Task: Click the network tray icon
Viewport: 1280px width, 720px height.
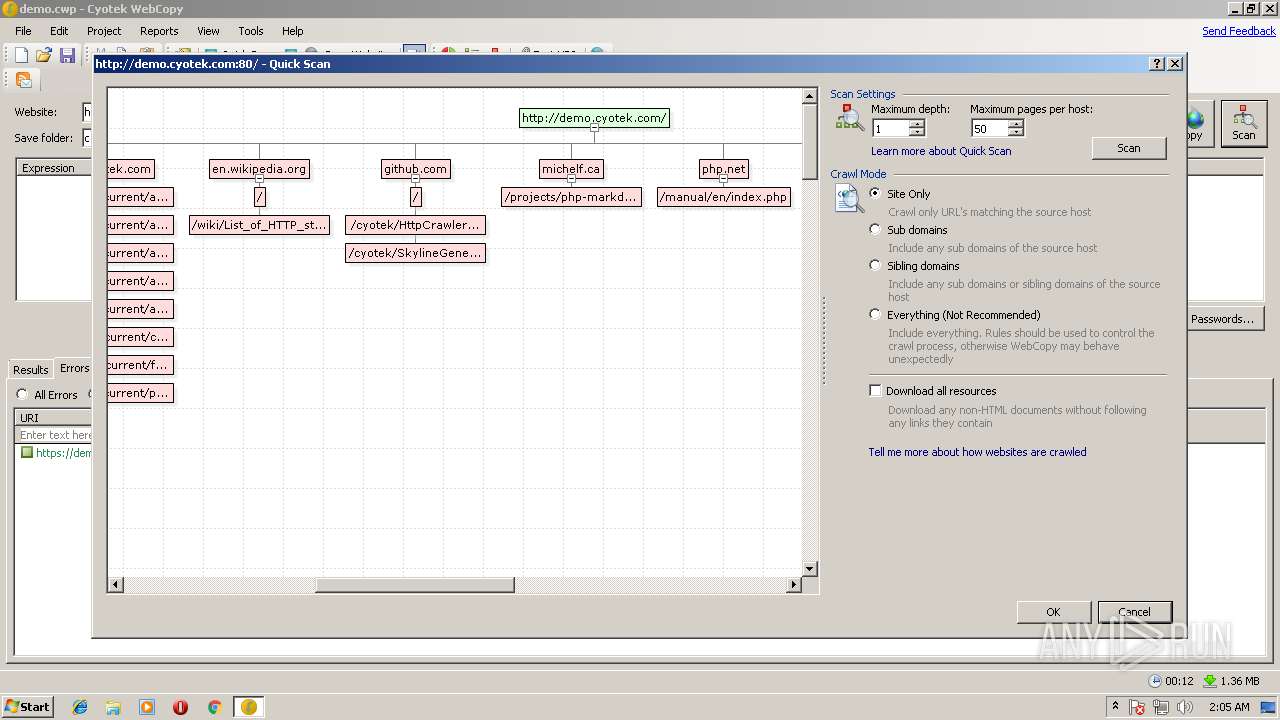Action: [1161, 707]
